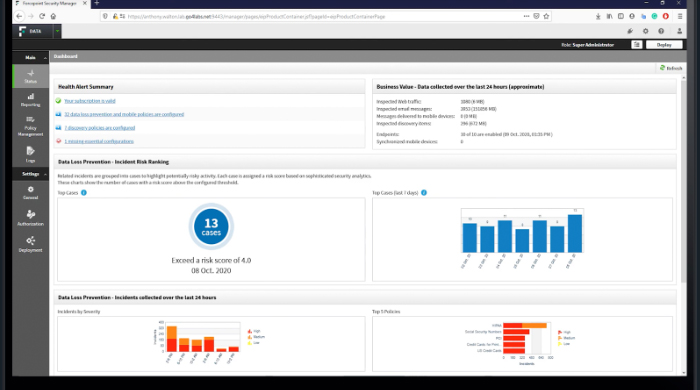Toggle the browser sidebar view icon
Screen dimensions: 700x390
[621, 16]
